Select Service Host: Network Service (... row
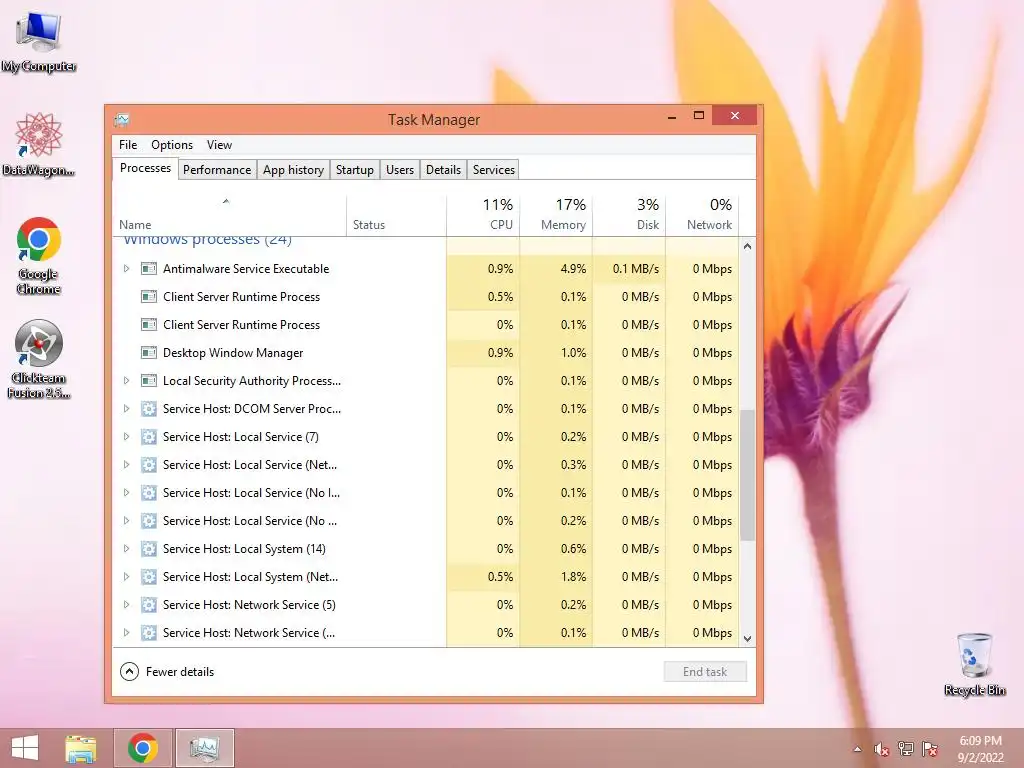The width and height of the screenshot is (1024, 768). (426, 633)
